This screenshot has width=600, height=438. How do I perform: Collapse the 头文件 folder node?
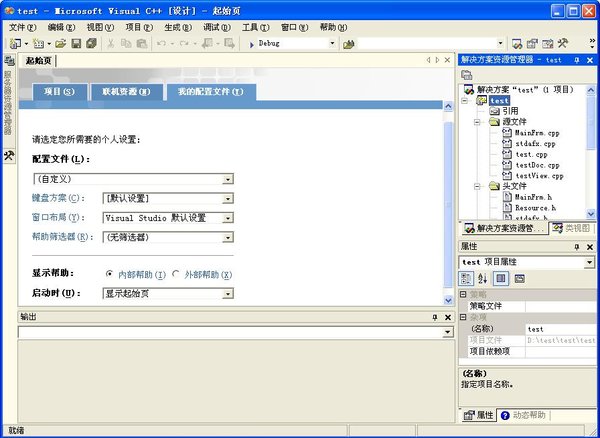click(x=477, y=187)
